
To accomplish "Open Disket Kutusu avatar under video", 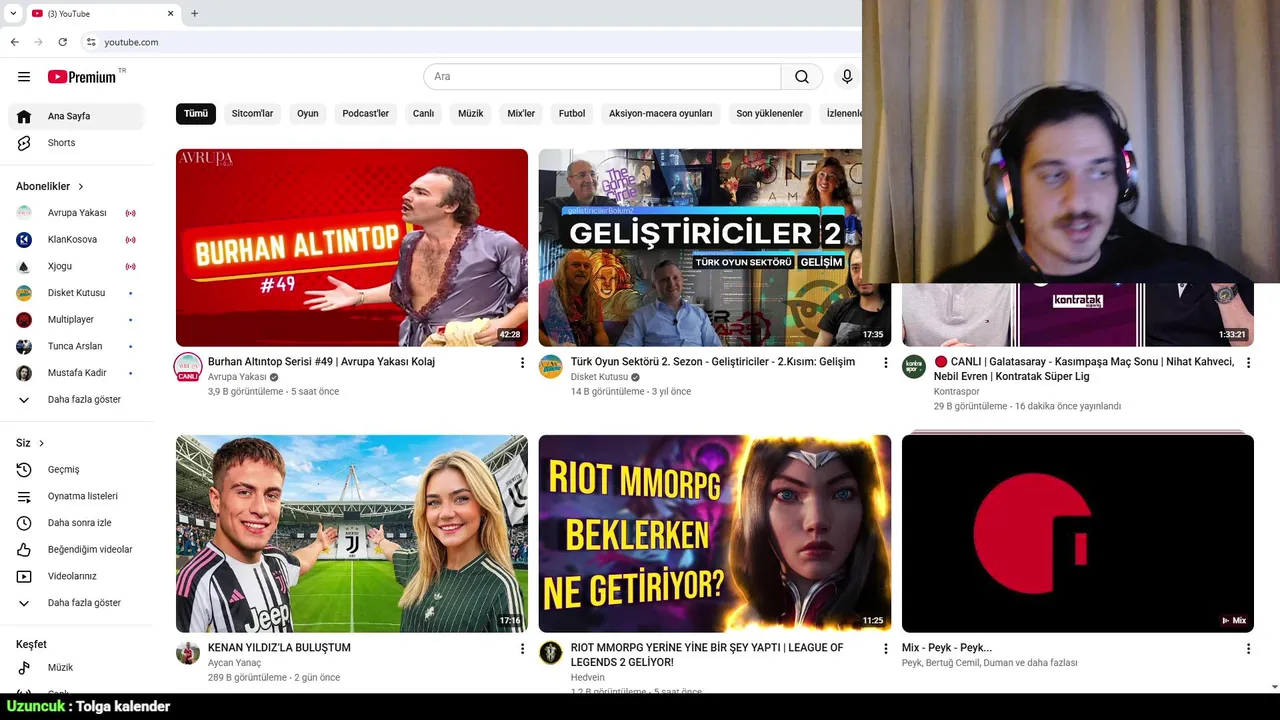I will (x=551, y=367).
